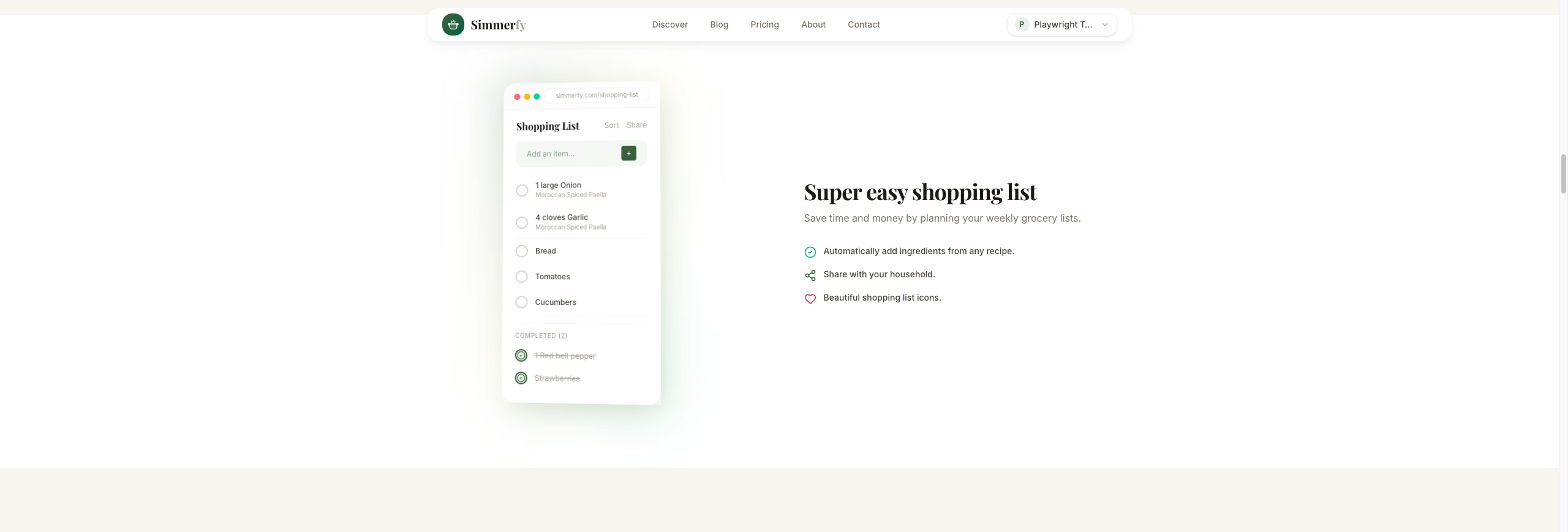This screenshot has width=1568, height=532.
Task: Click the Simmerfy pot logo icon
Action: pos(453,24)
